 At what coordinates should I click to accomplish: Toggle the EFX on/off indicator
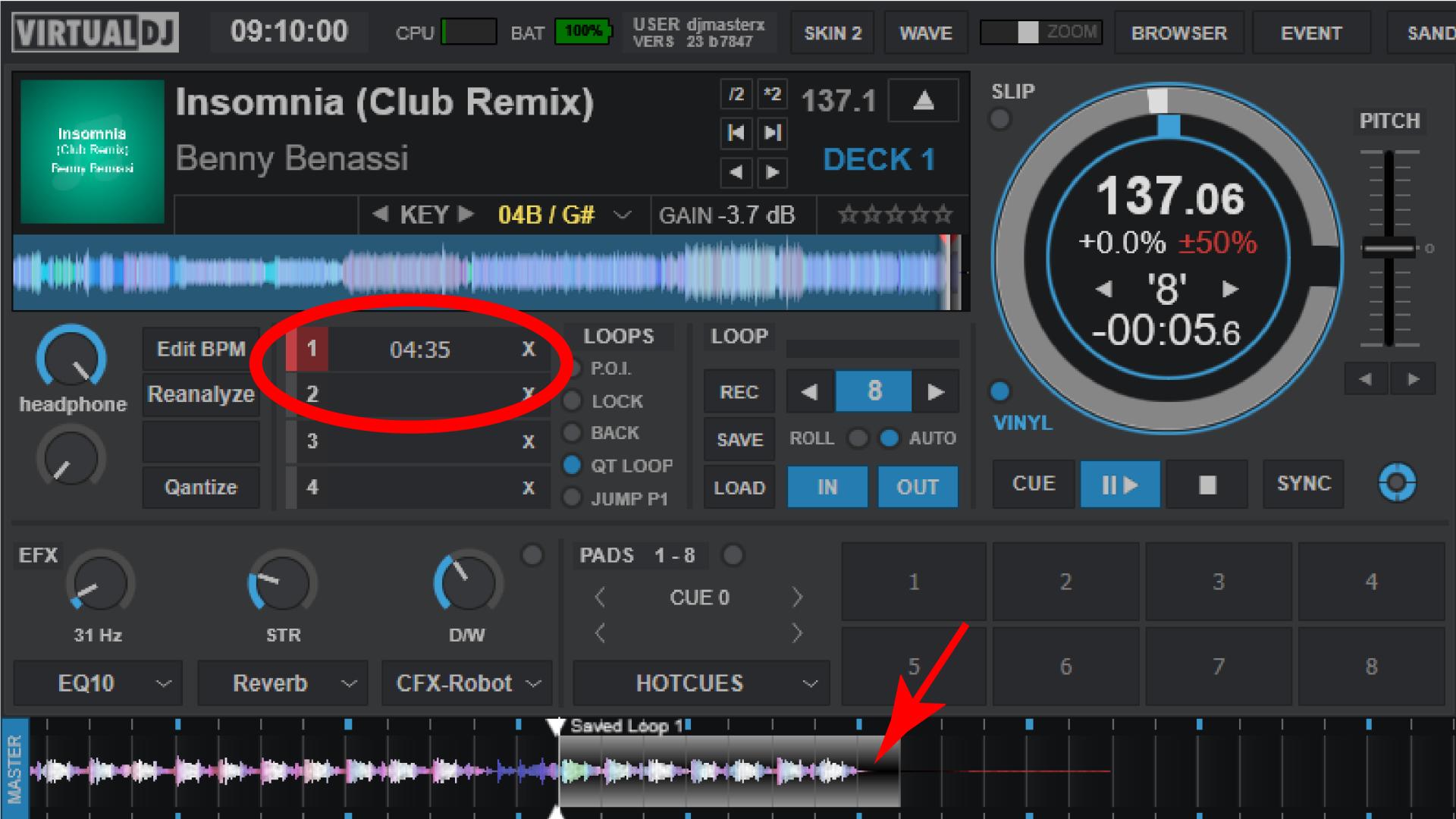[x=532, y=555]
